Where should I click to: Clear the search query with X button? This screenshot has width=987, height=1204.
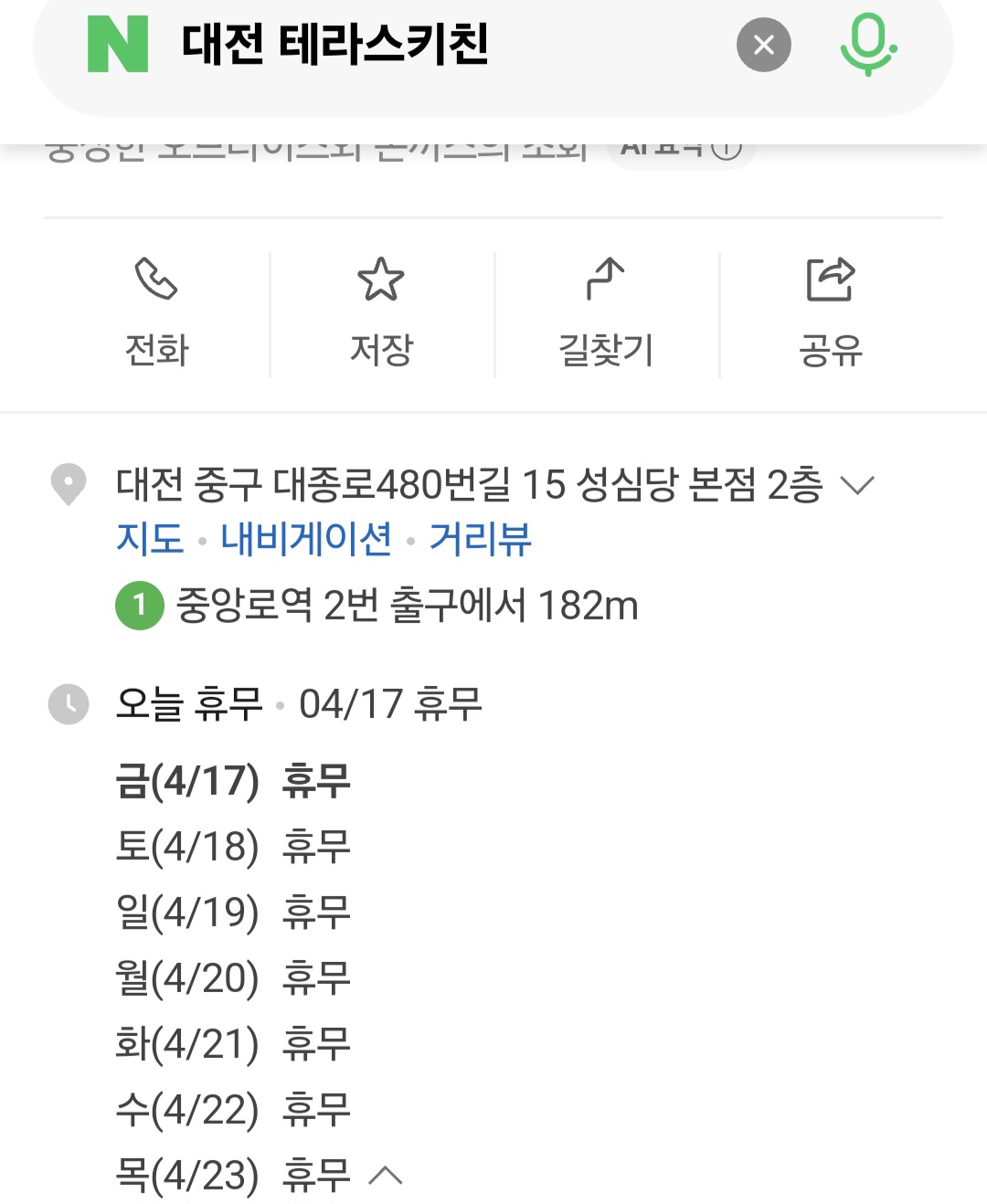764,45
